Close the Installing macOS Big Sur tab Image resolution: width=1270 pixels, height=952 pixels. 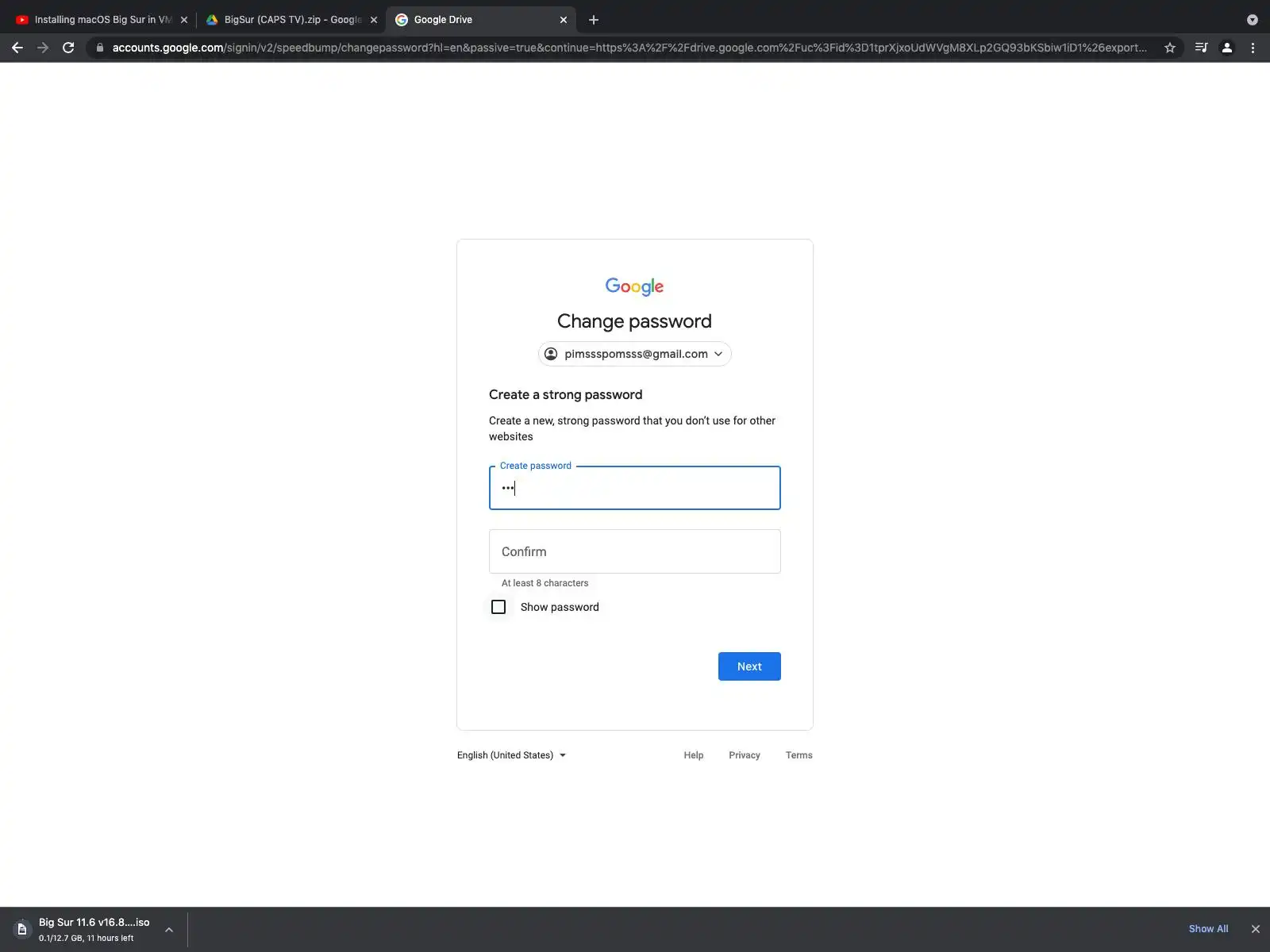pos(184,20)
